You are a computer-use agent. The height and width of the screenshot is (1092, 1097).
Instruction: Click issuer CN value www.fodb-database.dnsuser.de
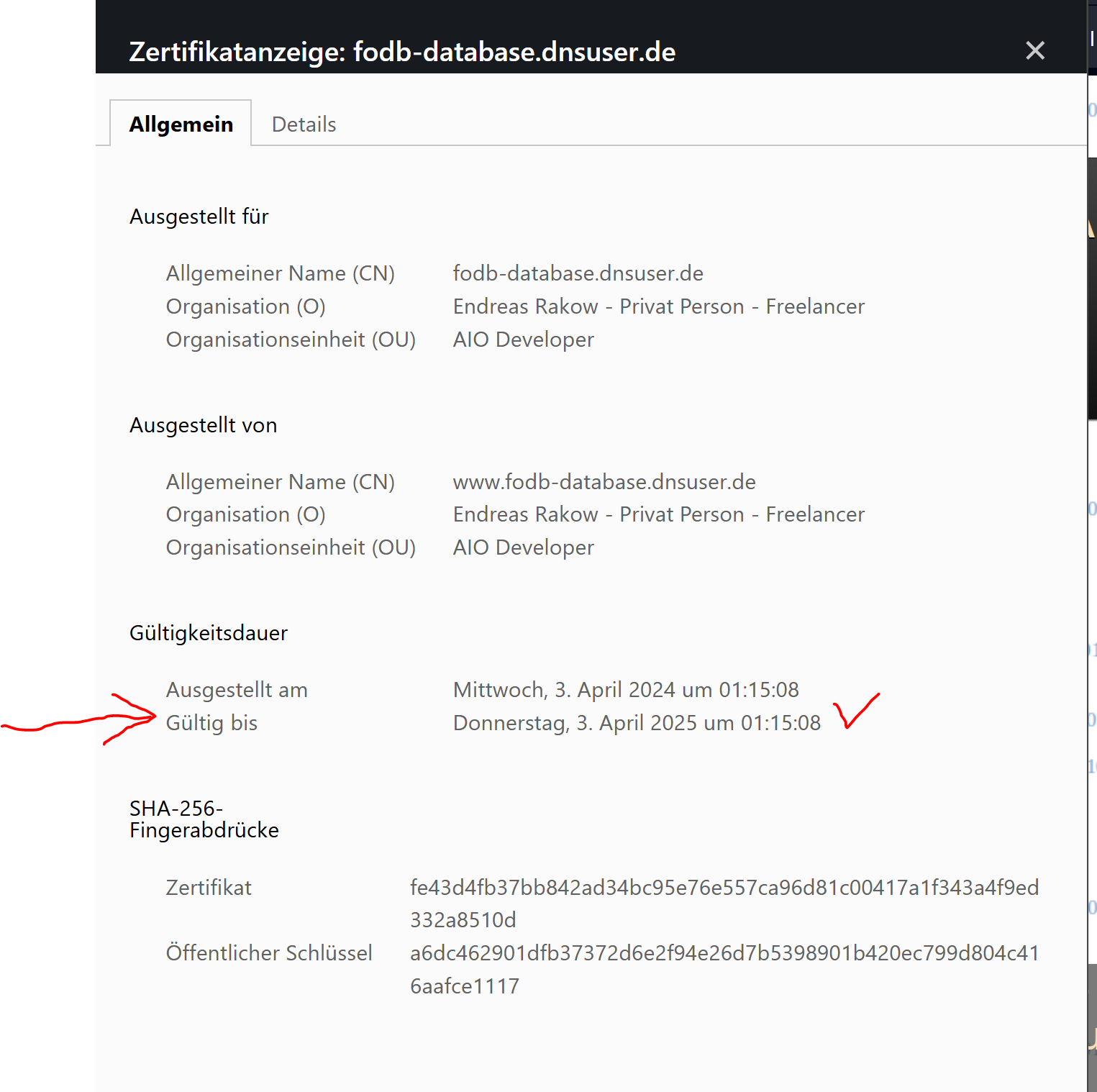click(604, 482)
